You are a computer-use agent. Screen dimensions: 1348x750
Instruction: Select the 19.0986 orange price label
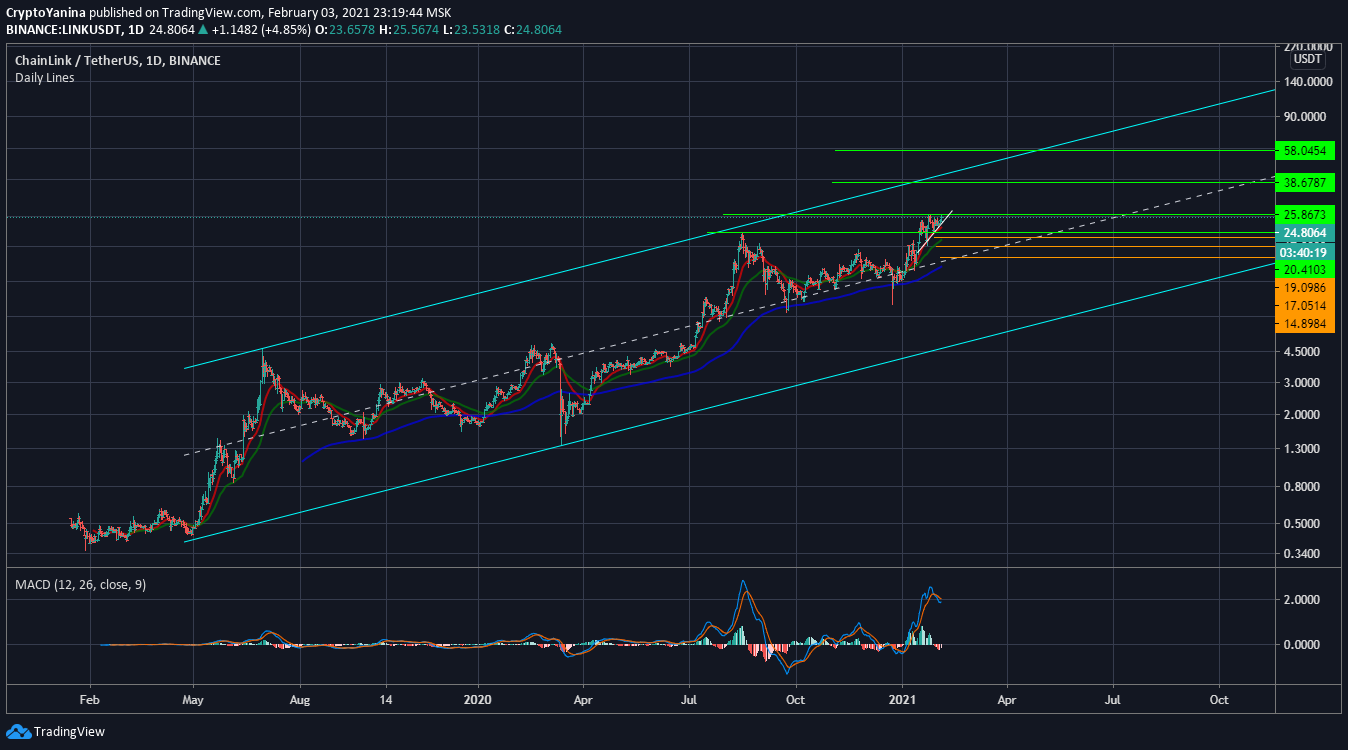point(1306,288)
